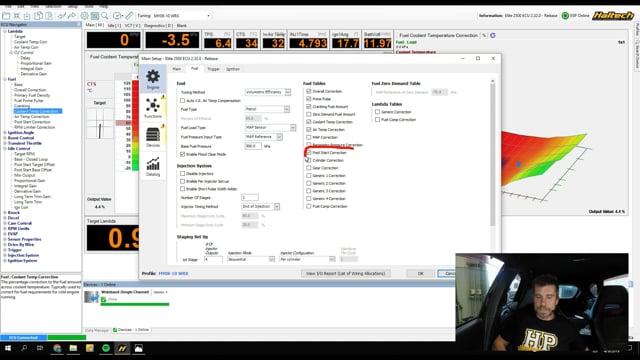Open the Diagnostics [D] page tab
This screenshot has width=640, height=360.
pyautogui.click(x=158, y=25)
